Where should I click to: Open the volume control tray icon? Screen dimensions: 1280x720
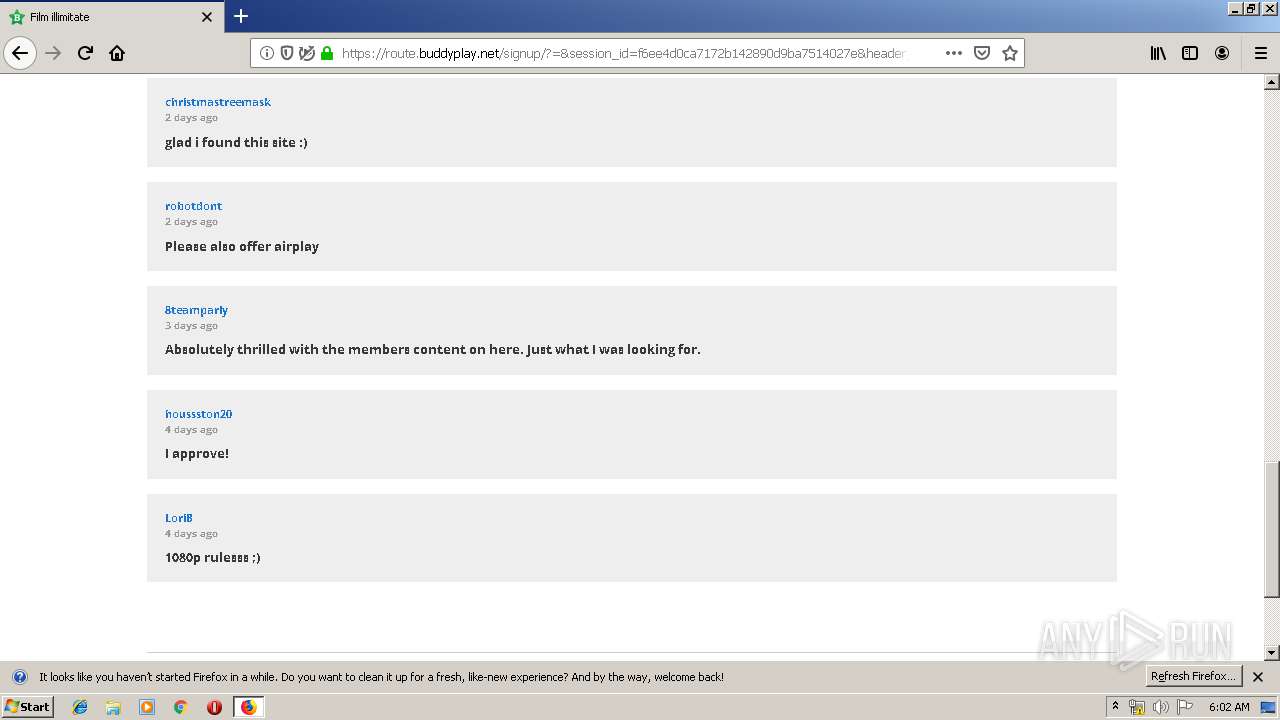[x=1161, y=707]
